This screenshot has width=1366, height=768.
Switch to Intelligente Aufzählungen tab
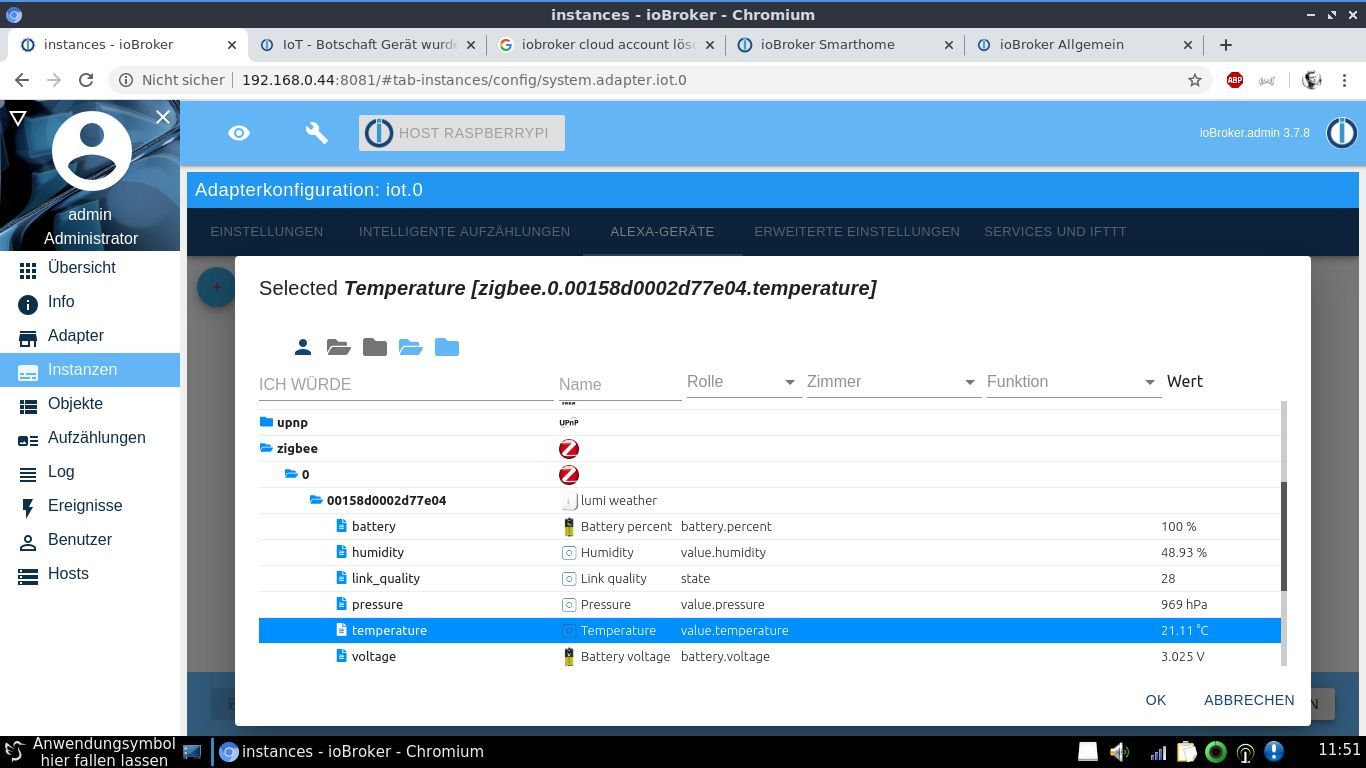click(464, 231)
